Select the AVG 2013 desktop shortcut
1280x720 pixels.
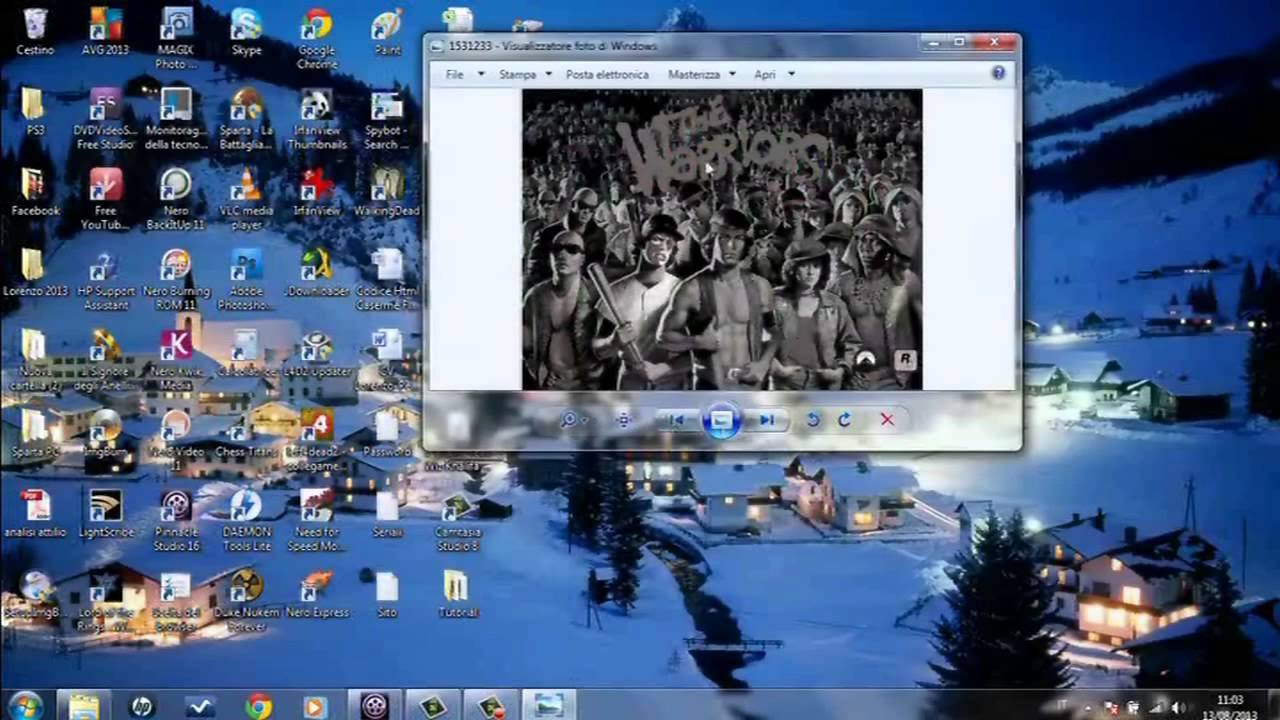tap(105, 33)
